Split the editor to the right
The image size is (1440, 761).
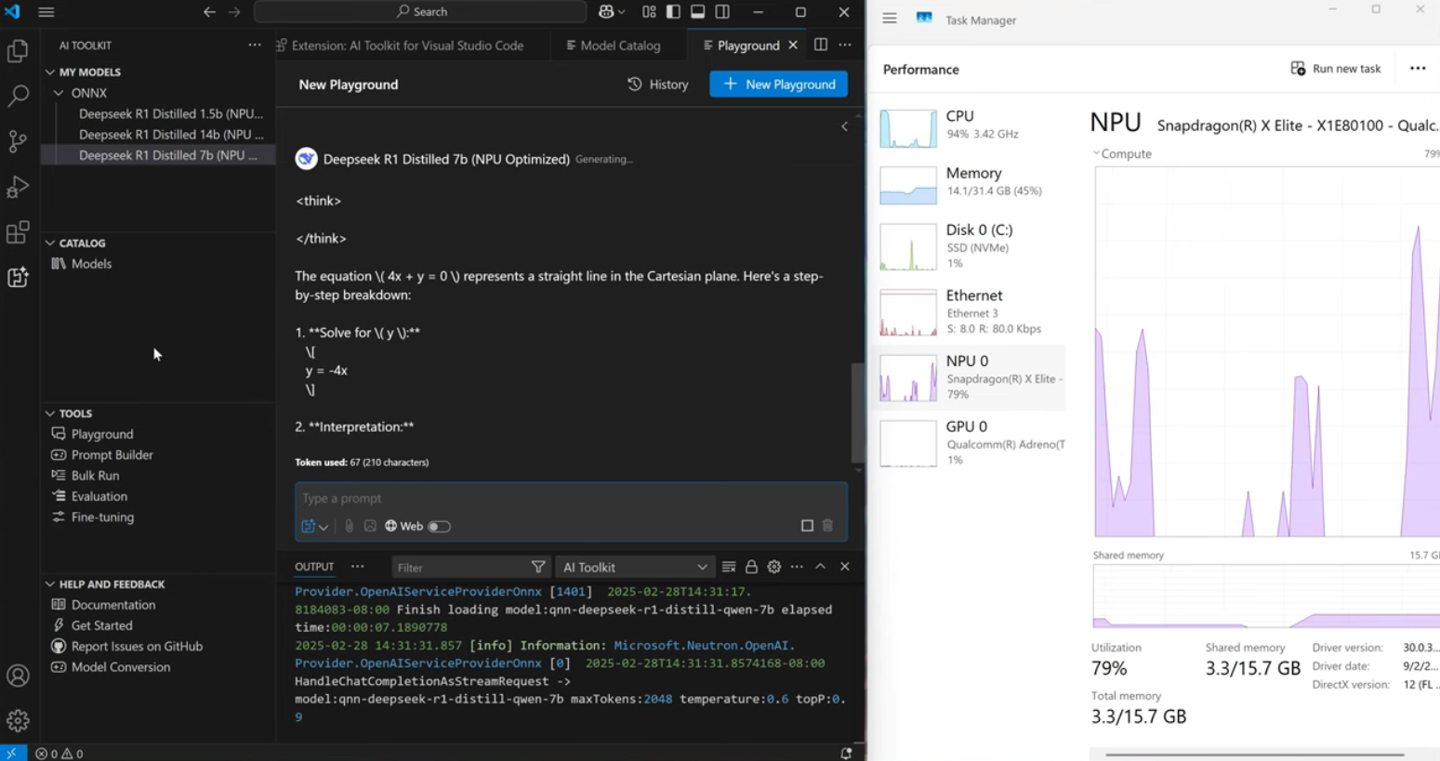[820, 45]
